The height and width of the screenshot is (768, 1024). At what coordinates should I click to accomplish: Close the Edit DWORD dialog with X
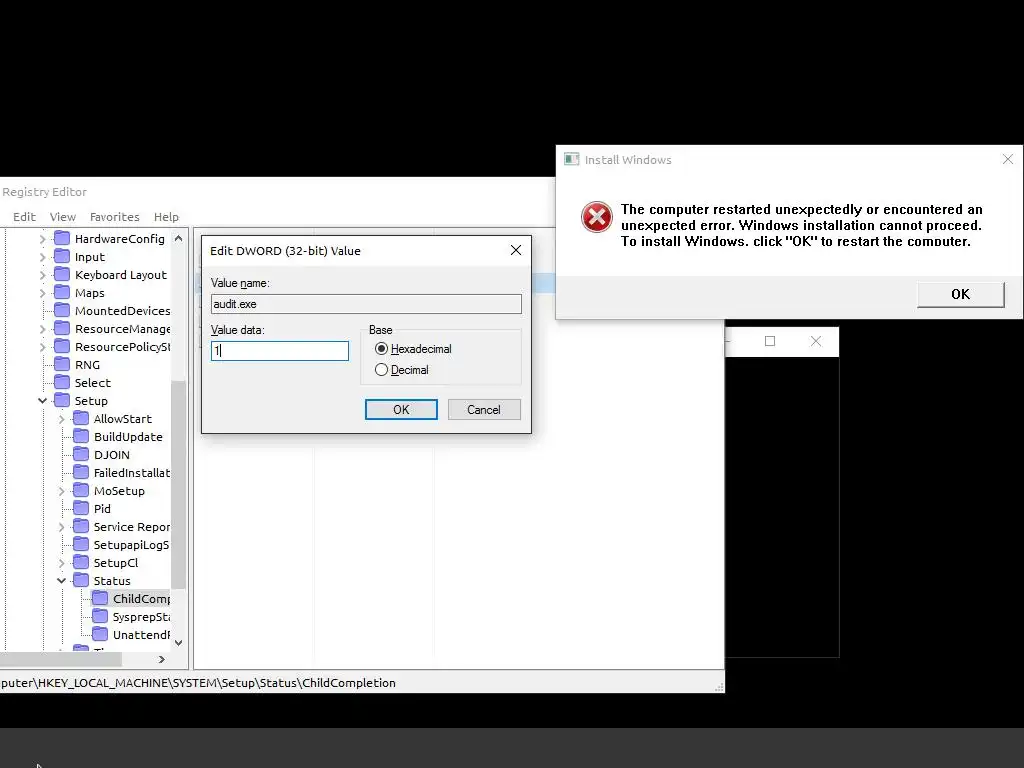point(516,250)
